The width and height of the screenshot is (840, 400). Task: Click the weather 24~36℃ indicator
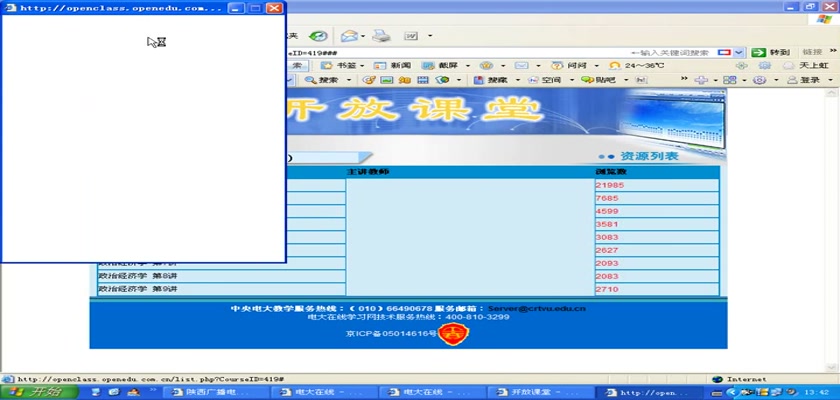click(636, 65)
